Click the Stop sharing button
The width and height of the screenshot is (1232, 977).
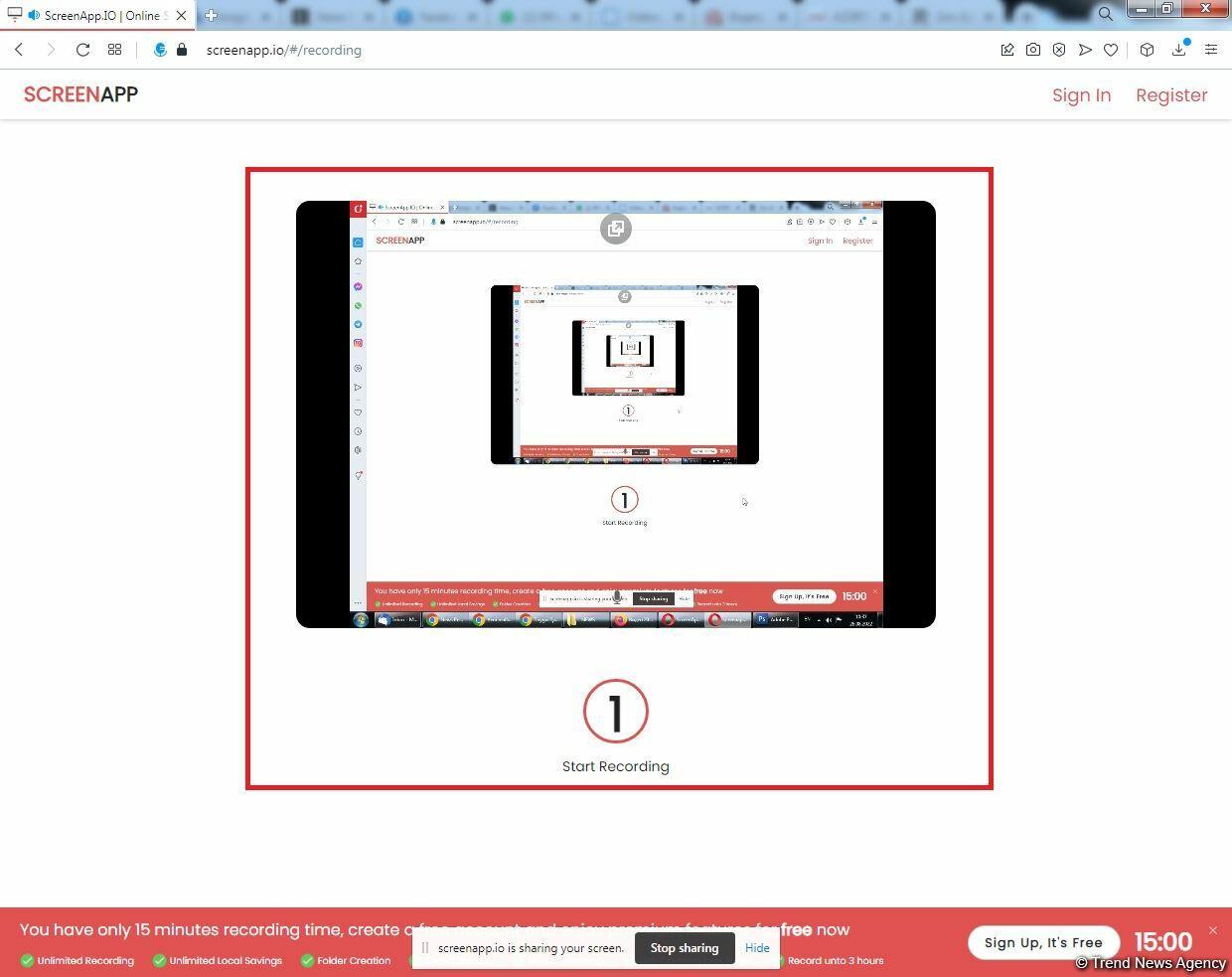coord(685,948)
